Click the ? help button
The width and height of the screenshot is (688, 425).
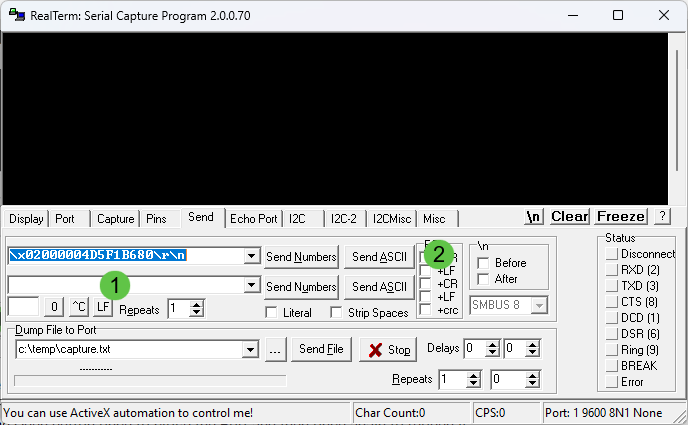click(x=662, y=216)
